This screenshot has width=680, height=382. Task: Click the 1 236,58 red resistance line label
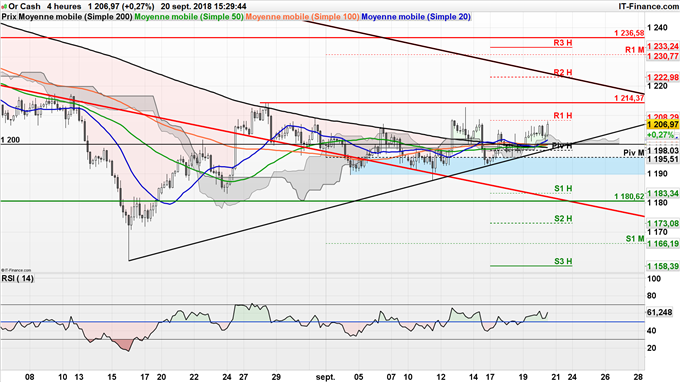point(629,33)
